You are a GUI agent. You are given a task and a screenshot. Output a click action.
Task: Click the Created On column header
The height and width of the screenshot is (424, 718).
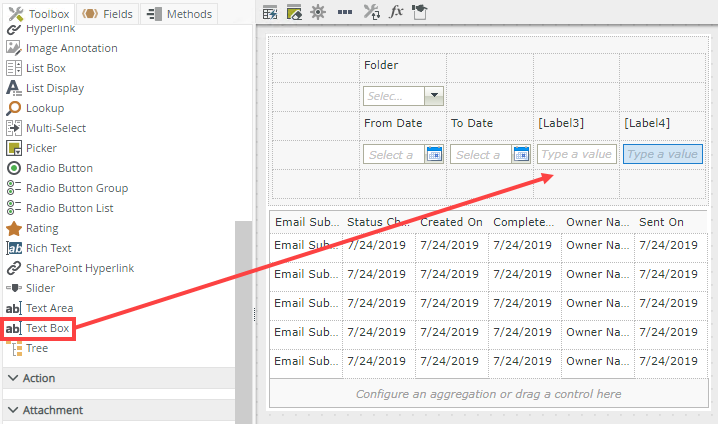pos(451,222)
